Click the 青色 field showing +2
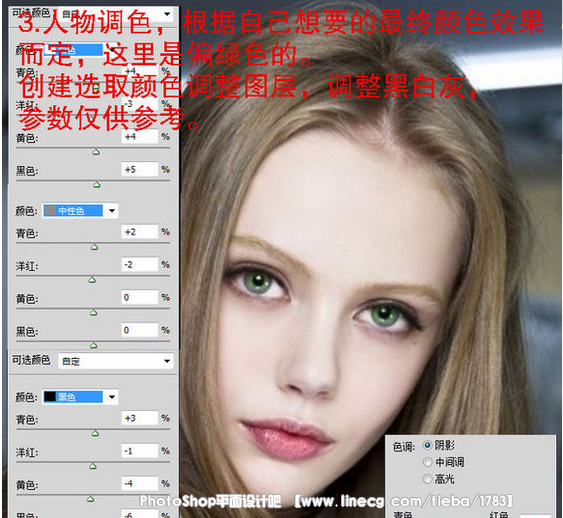563x518 pixels. [x=140, y=232]
